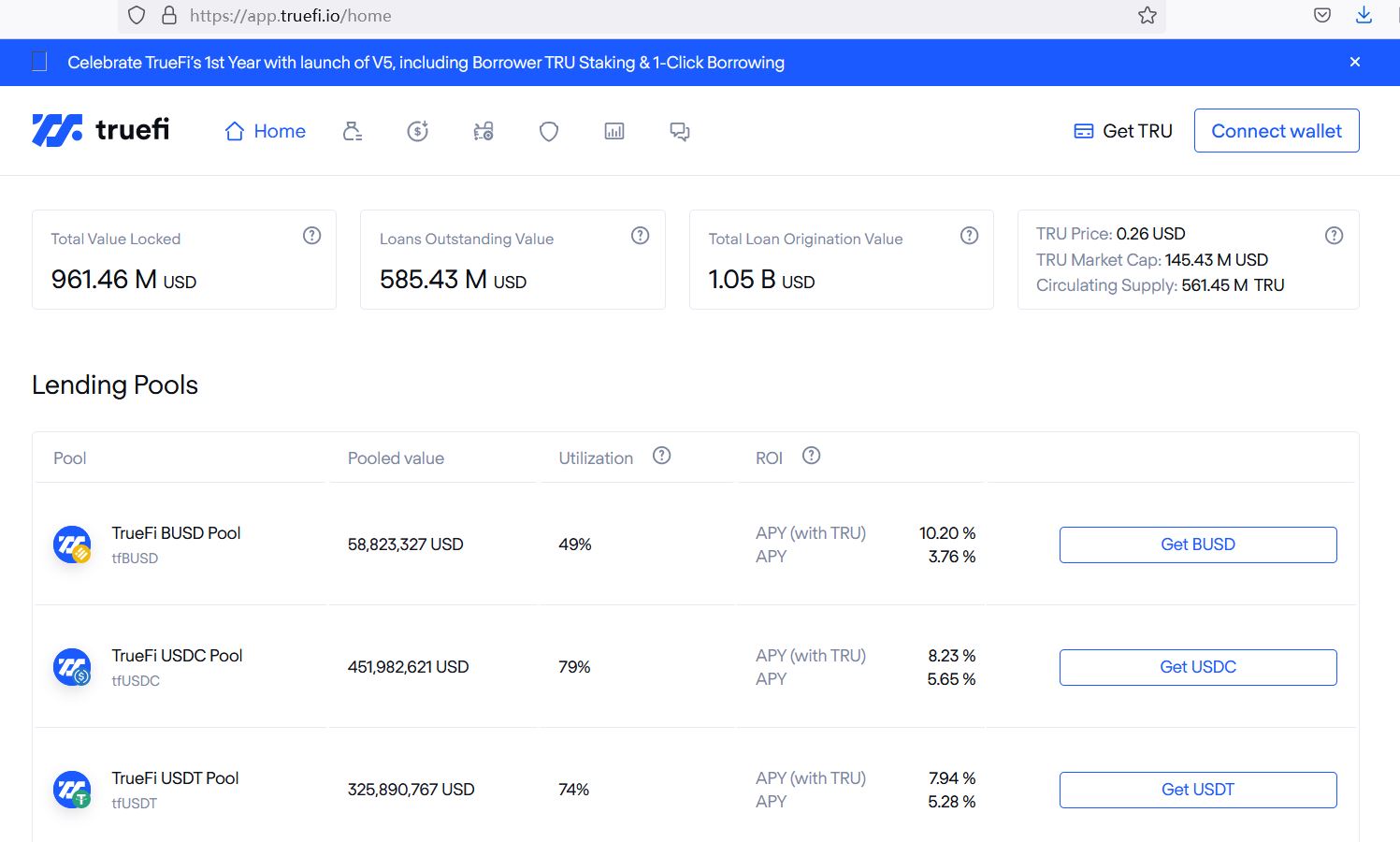The width and height of the screenshot is (1400, 842).
Task: Click the Get TRU link
Action: coord(1123,131)
